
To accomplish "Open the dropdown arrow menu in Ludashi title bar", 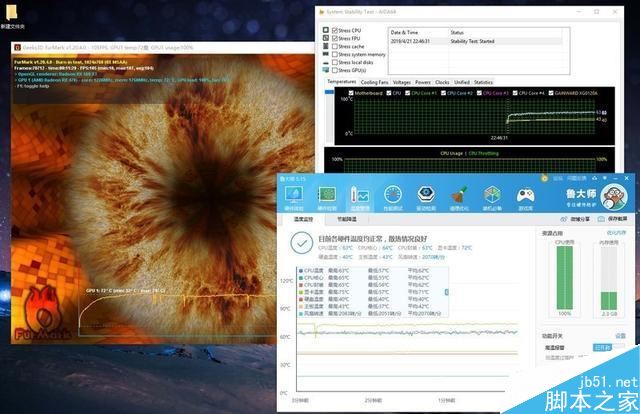I will pyautogui.click(x=604, y=178).
